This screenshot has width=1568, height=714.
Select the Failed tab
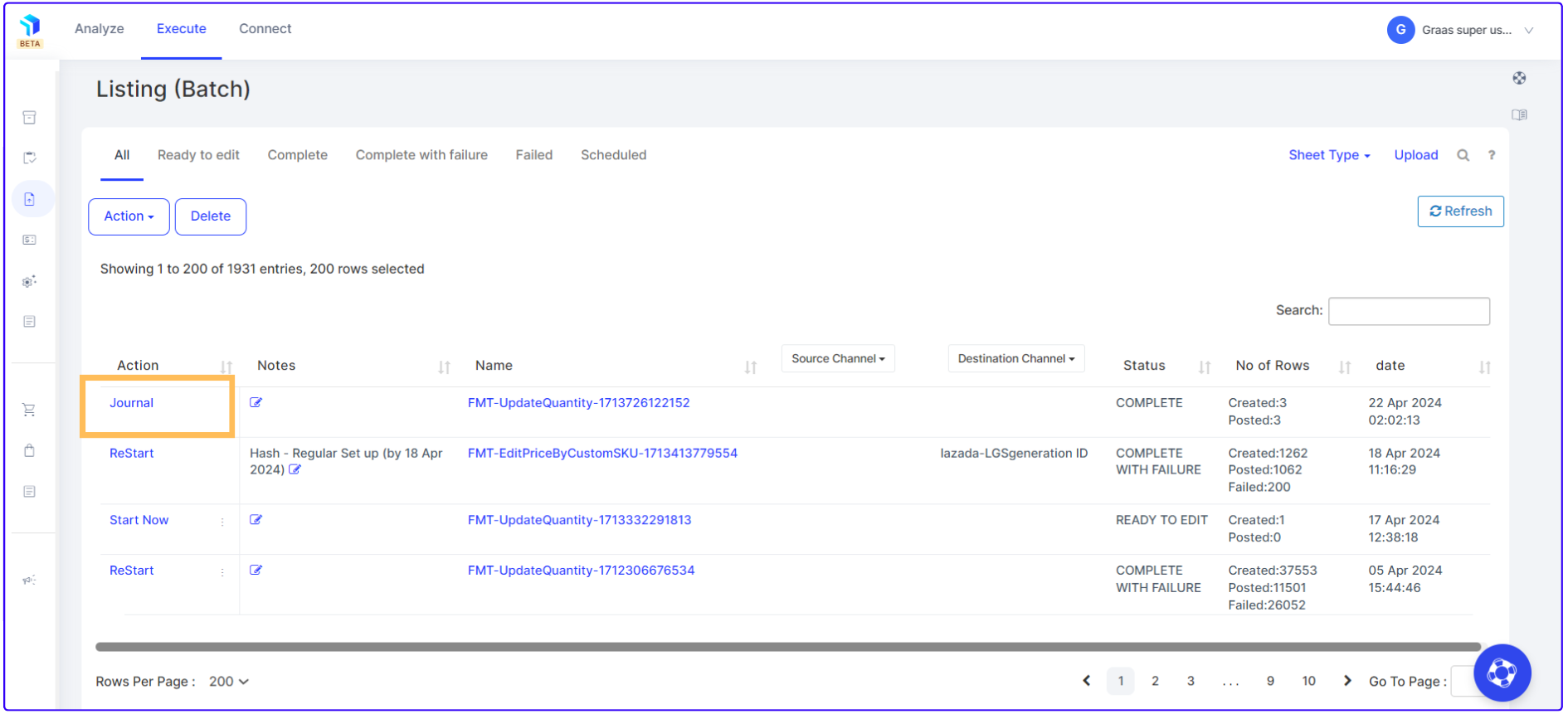click(534, 155)
